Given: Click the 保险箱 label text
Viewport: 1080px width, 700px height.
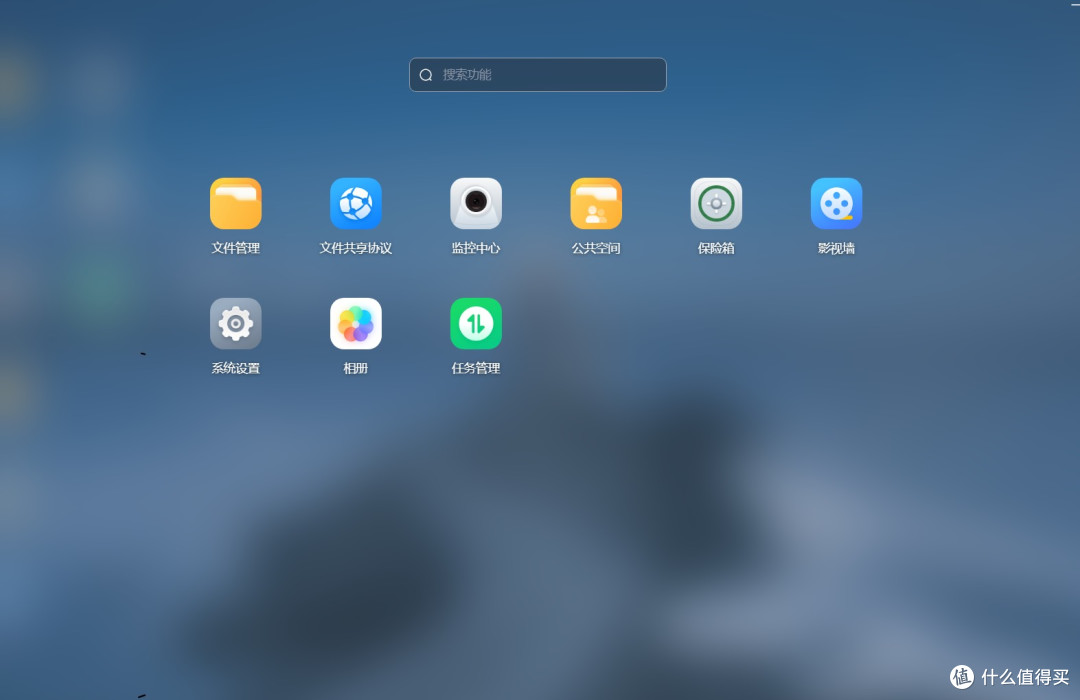Looking at the screenshot, I should [716, 248].
